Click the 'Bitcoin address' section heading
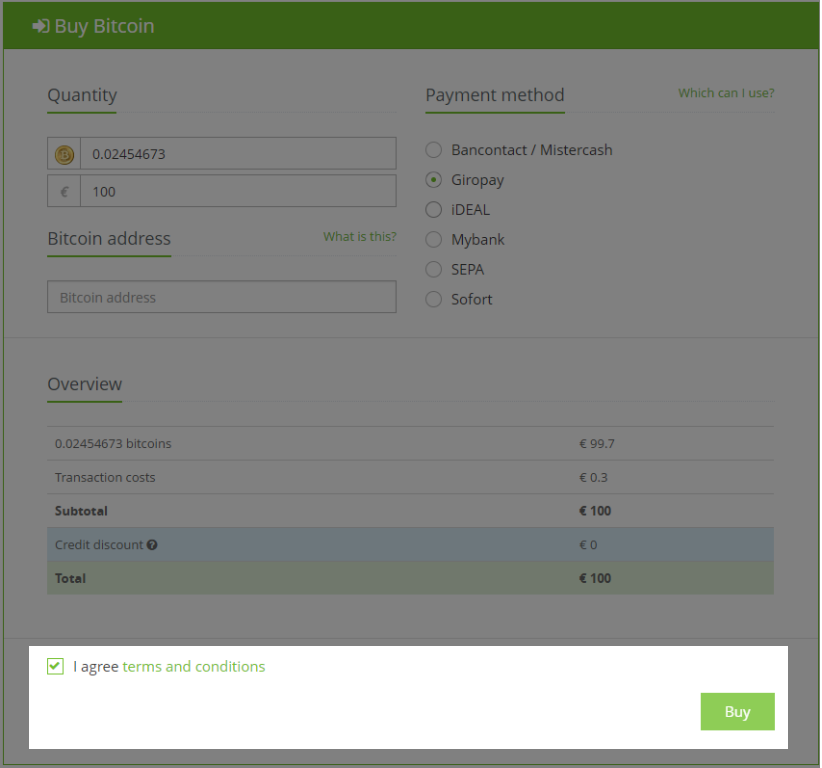822x768 pixels. tap(109, 239)
